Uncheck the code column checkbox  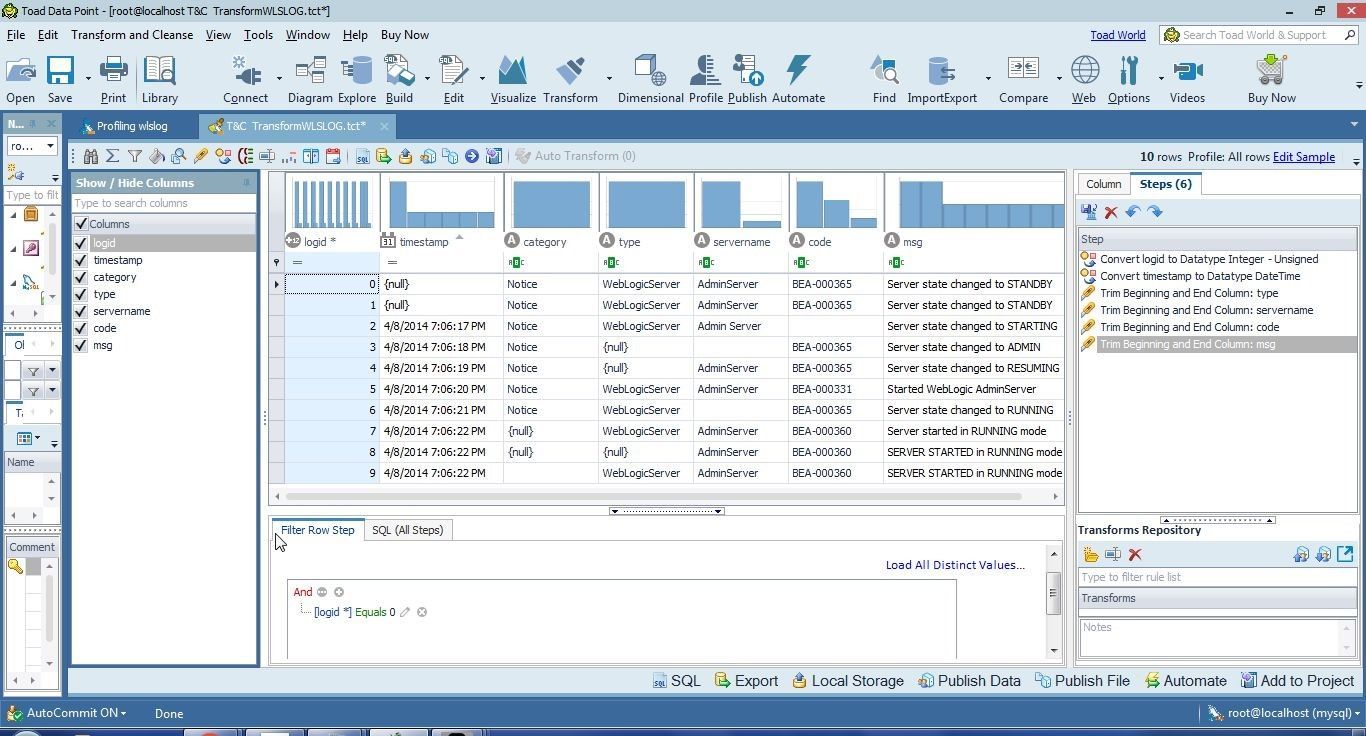[81, 328]
